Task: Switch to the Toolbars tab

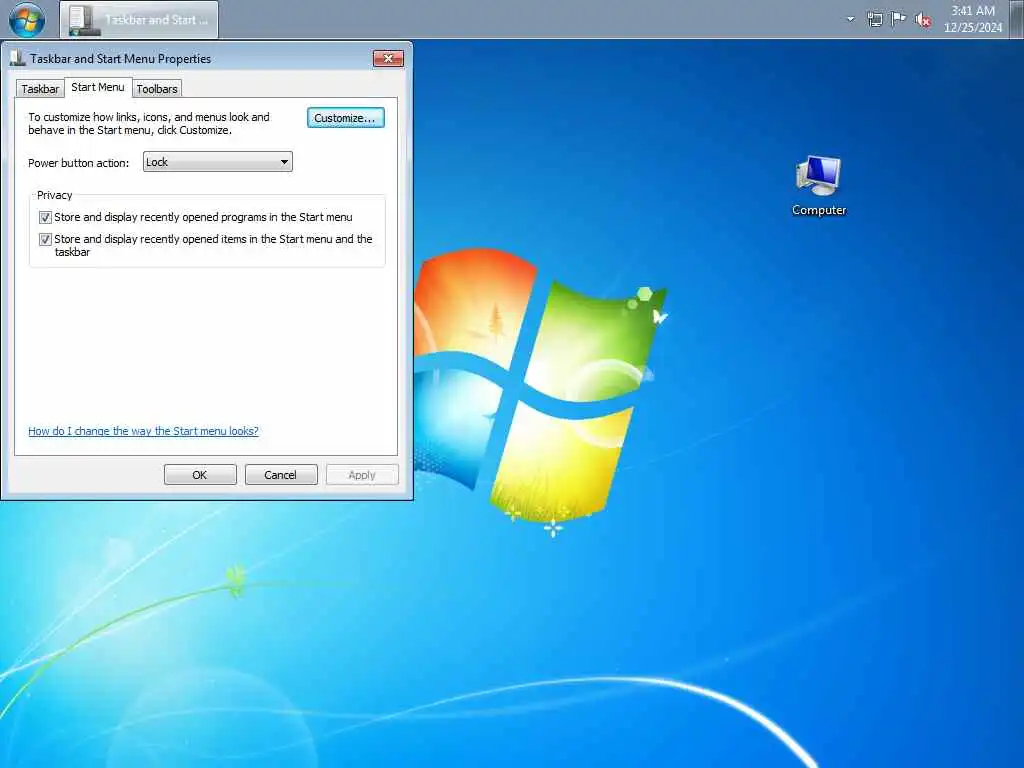Action: click(157, 89)
